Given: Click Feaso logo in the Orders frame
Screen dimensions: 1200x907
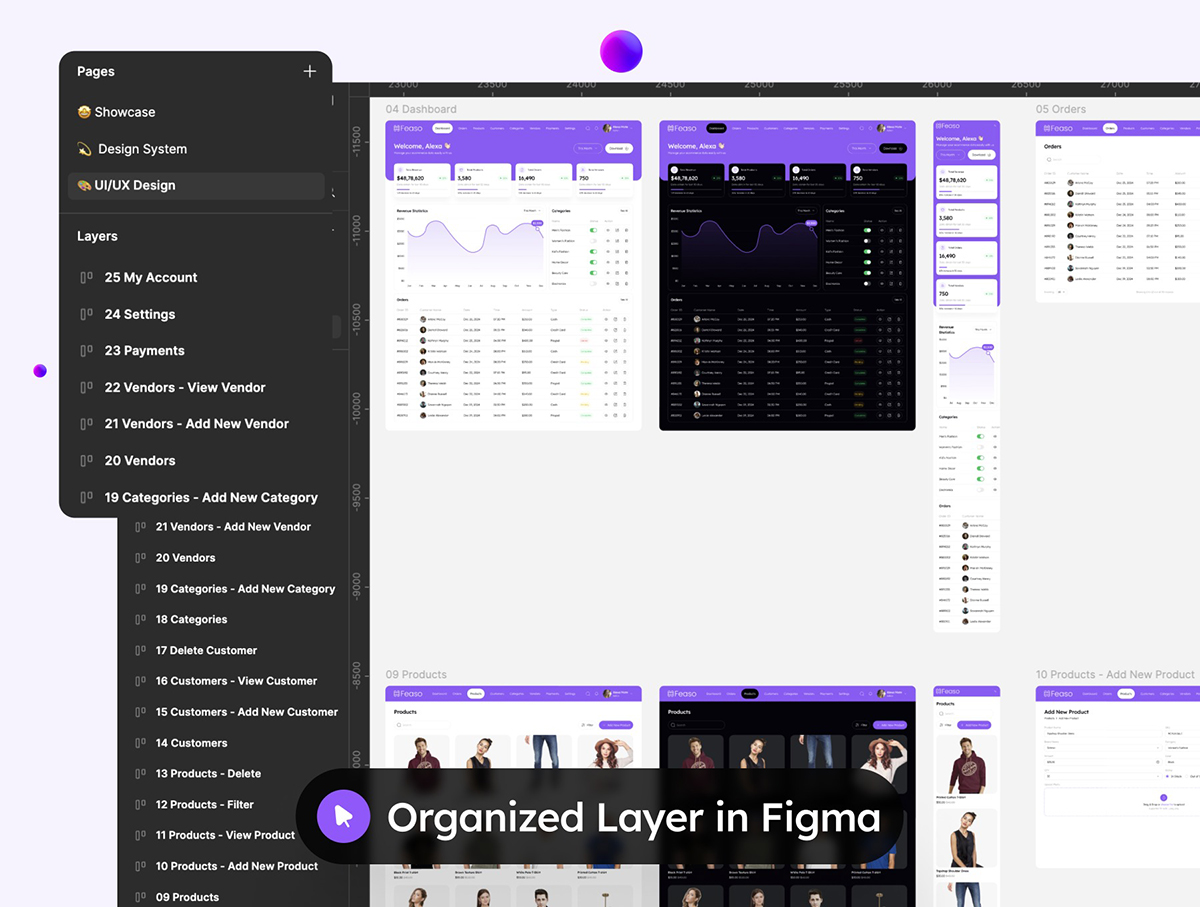Looking at the screenshot, I should [1058, 128].
